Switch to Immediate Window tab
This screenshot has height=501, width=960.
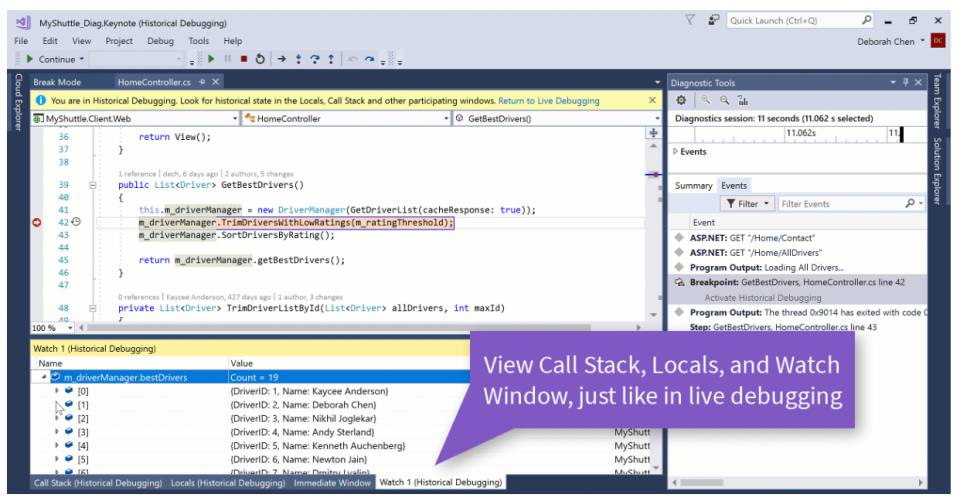point(332,483)
